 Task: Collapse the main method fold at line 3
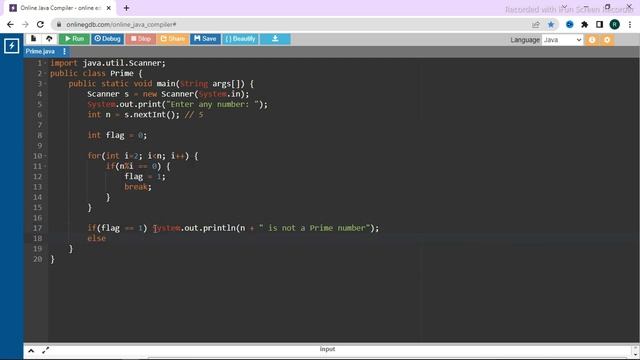(45, 84)
